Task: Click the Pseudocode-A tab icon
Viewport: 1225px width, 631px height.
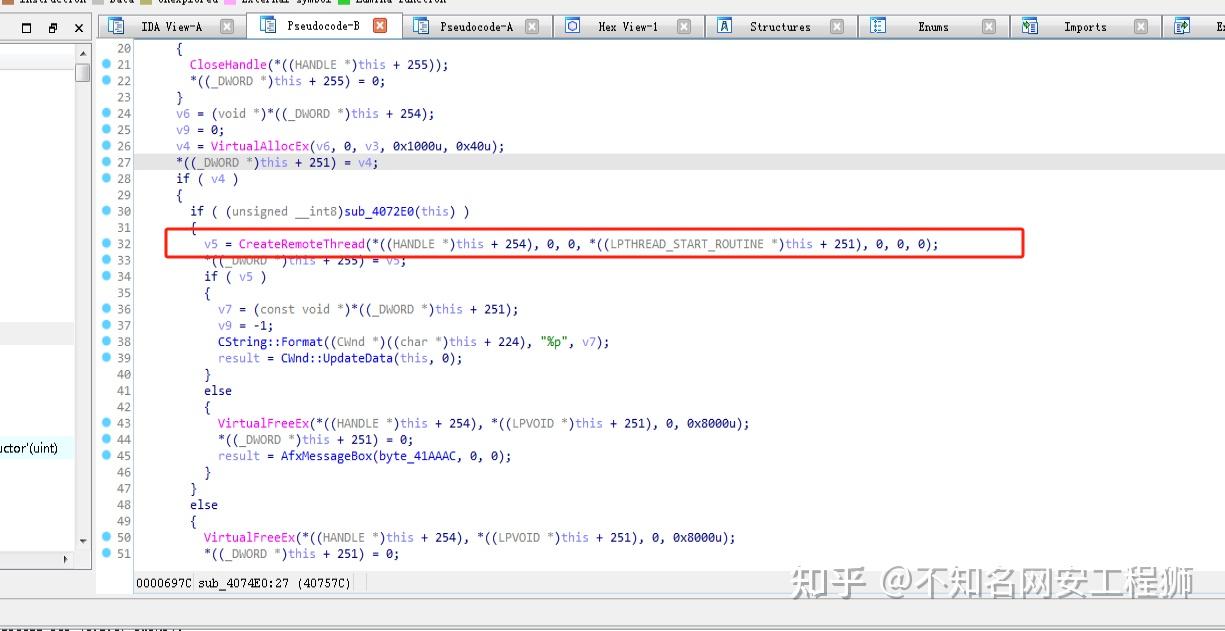Action: [x=420, y=26]
